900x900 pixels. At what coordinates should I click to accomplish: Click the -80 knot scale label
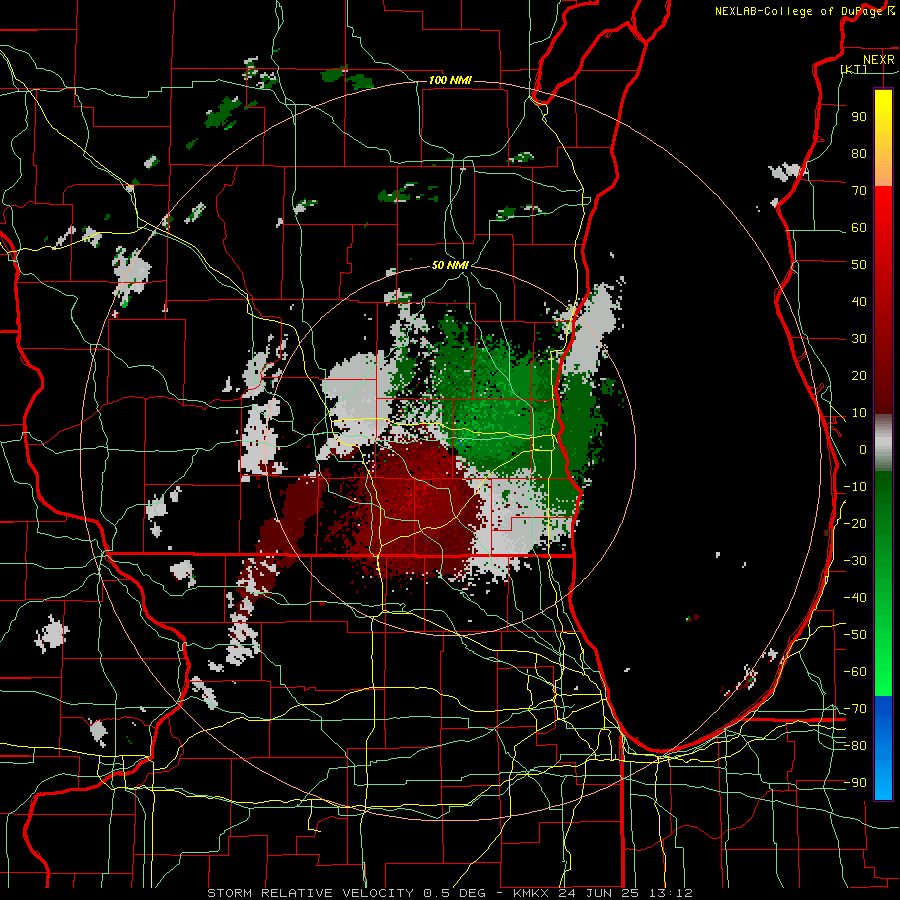(855, 746)
